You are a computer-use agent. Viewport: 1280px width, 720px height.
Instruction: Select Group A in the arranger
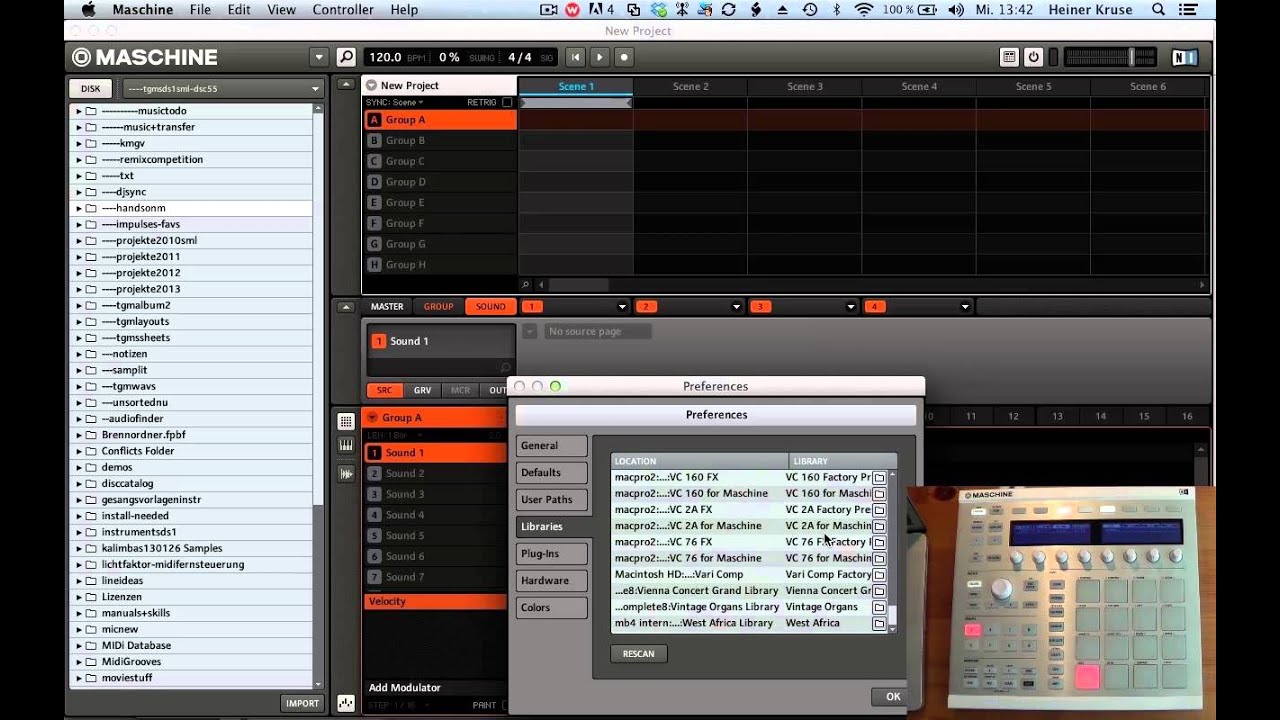(440, 120)
